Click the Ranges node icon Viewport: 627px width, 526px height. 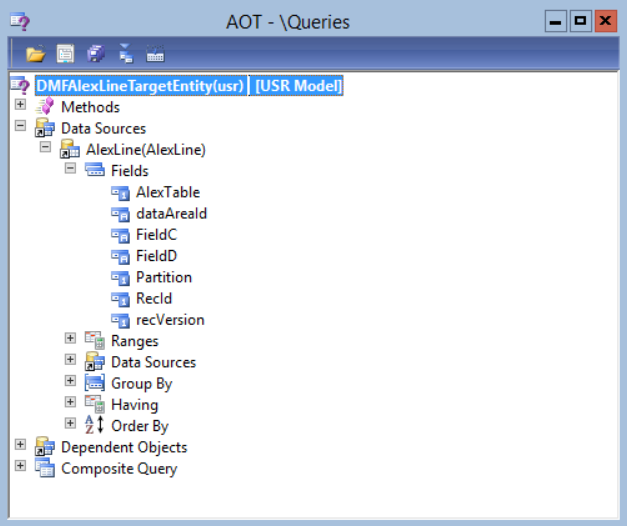(x=95, y=340)
